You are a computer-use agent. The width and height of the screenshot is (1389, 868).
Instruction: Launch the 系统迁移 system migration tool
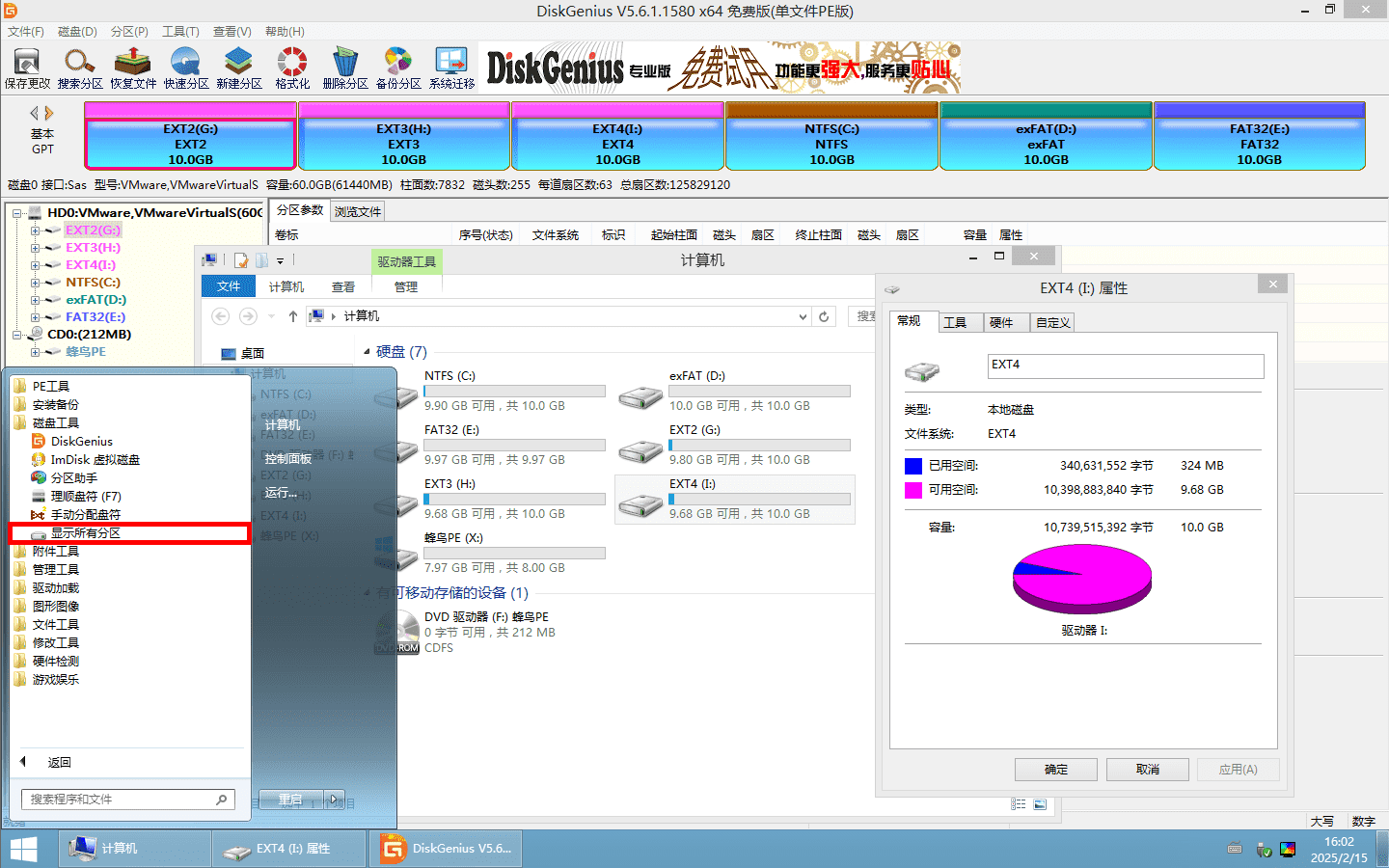(x=451, y=68)
